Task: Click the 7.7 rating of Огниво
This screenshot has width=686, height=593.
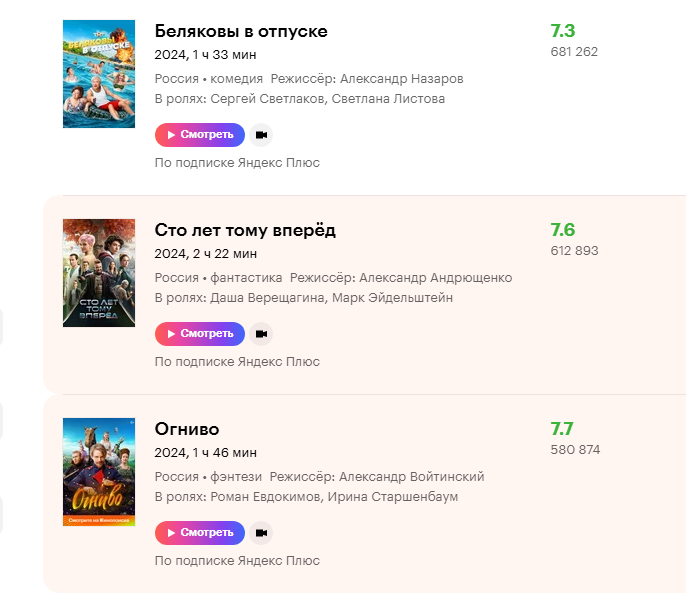Action: [x=562, y=428]
